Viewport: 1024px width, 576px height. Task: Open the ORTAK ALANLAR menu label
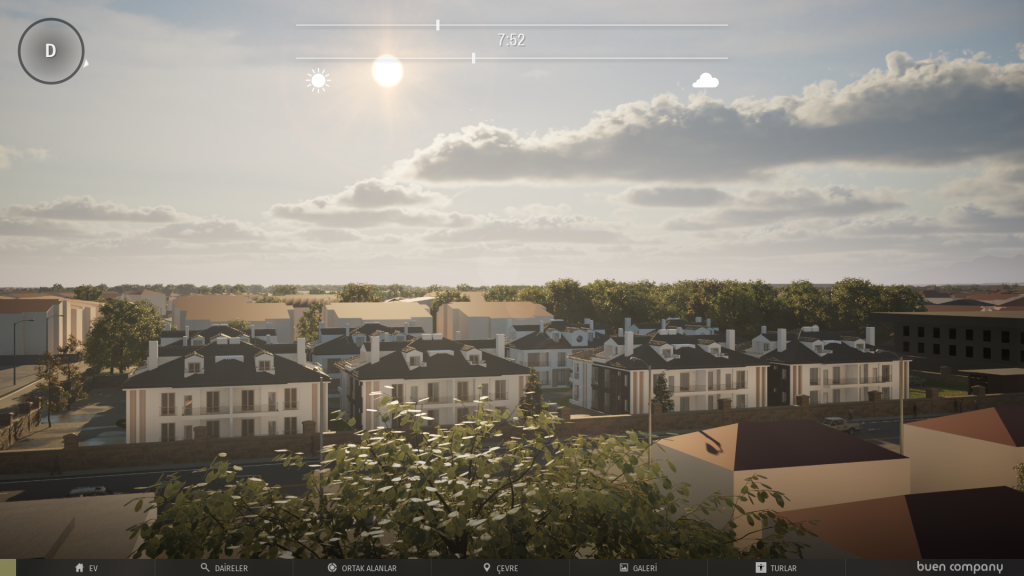click(369, 568)
